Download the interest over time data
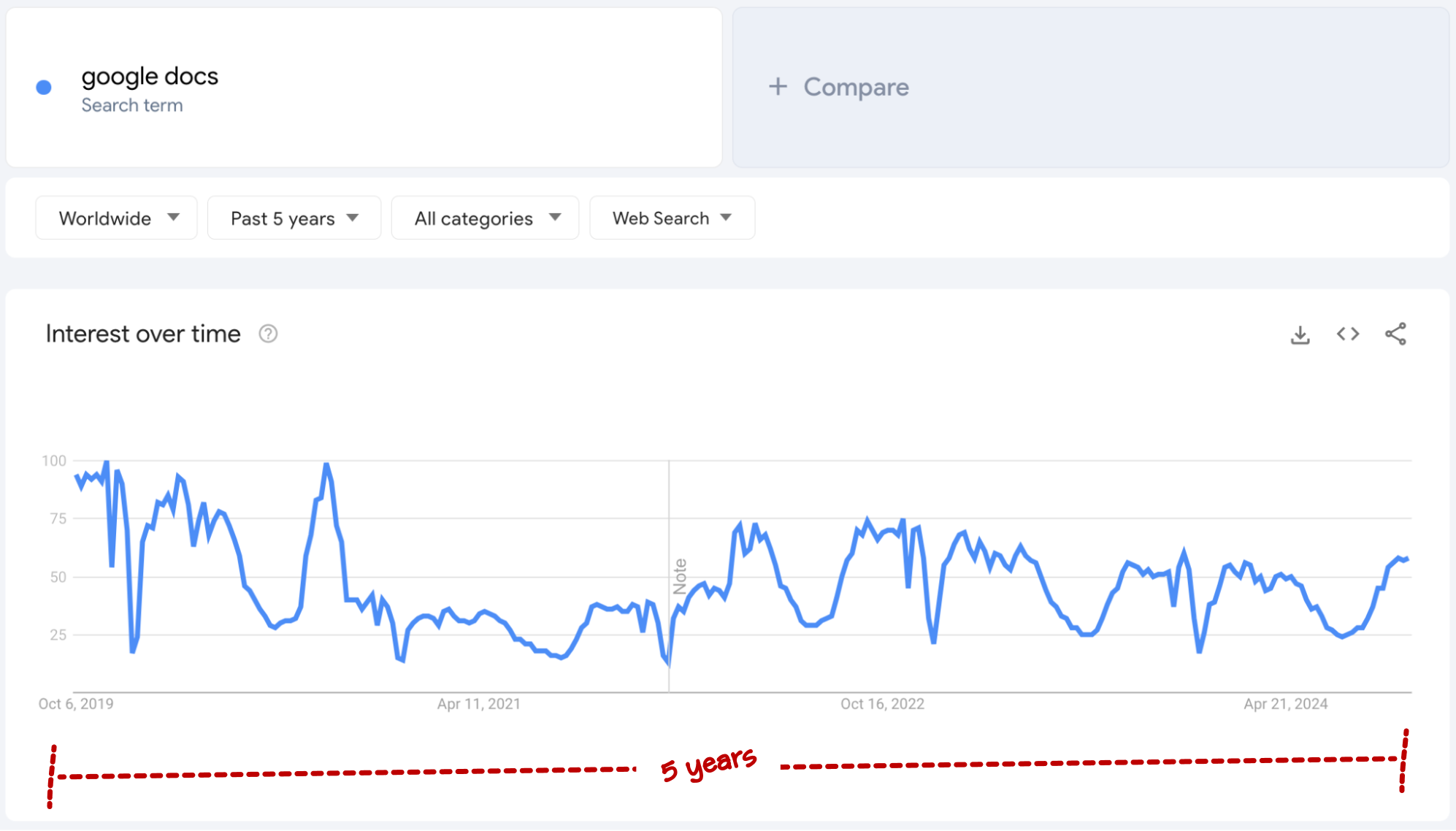 click(1300, 334)
